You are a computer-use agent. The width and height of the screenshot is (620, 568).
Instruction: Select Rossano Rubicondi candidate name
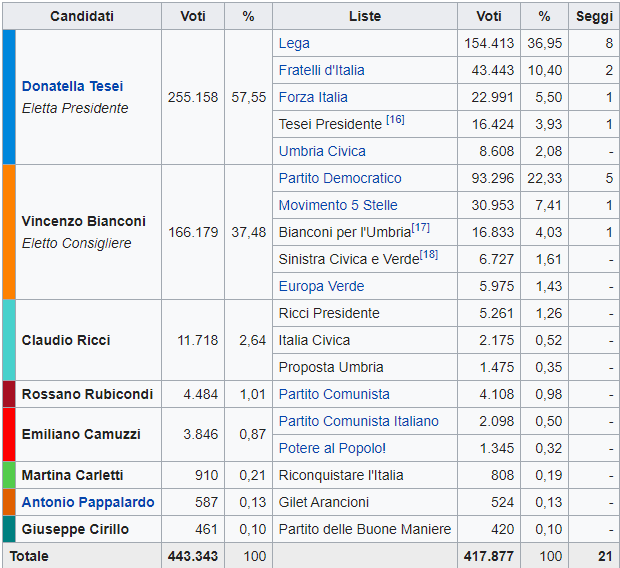point(87,394)
